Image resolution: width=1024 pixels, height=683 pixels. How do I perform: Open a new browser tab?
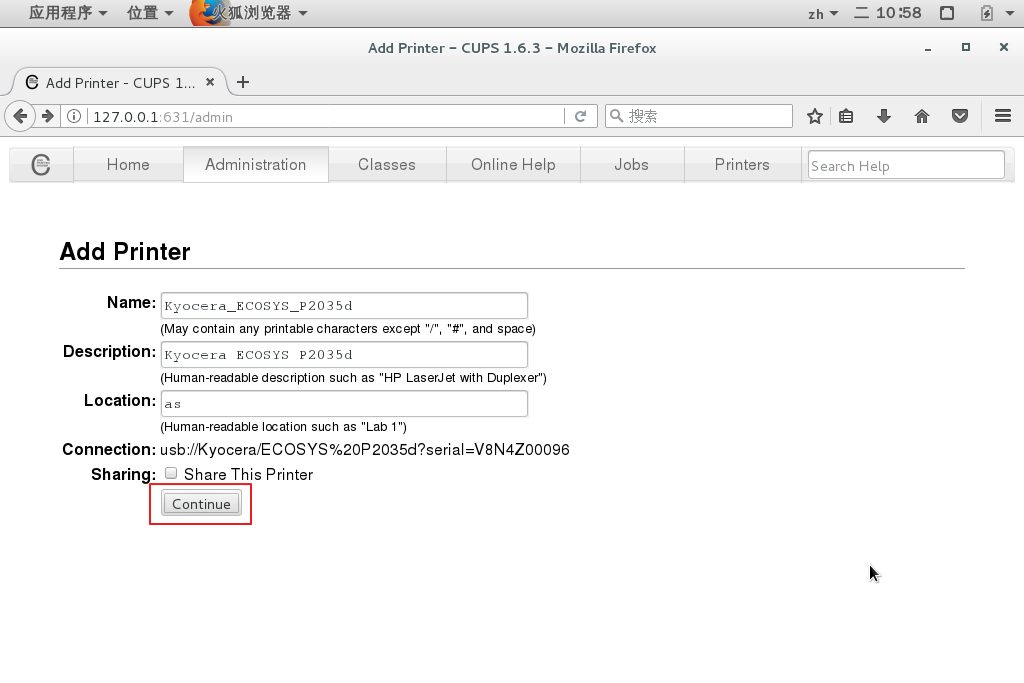[243, 82]
